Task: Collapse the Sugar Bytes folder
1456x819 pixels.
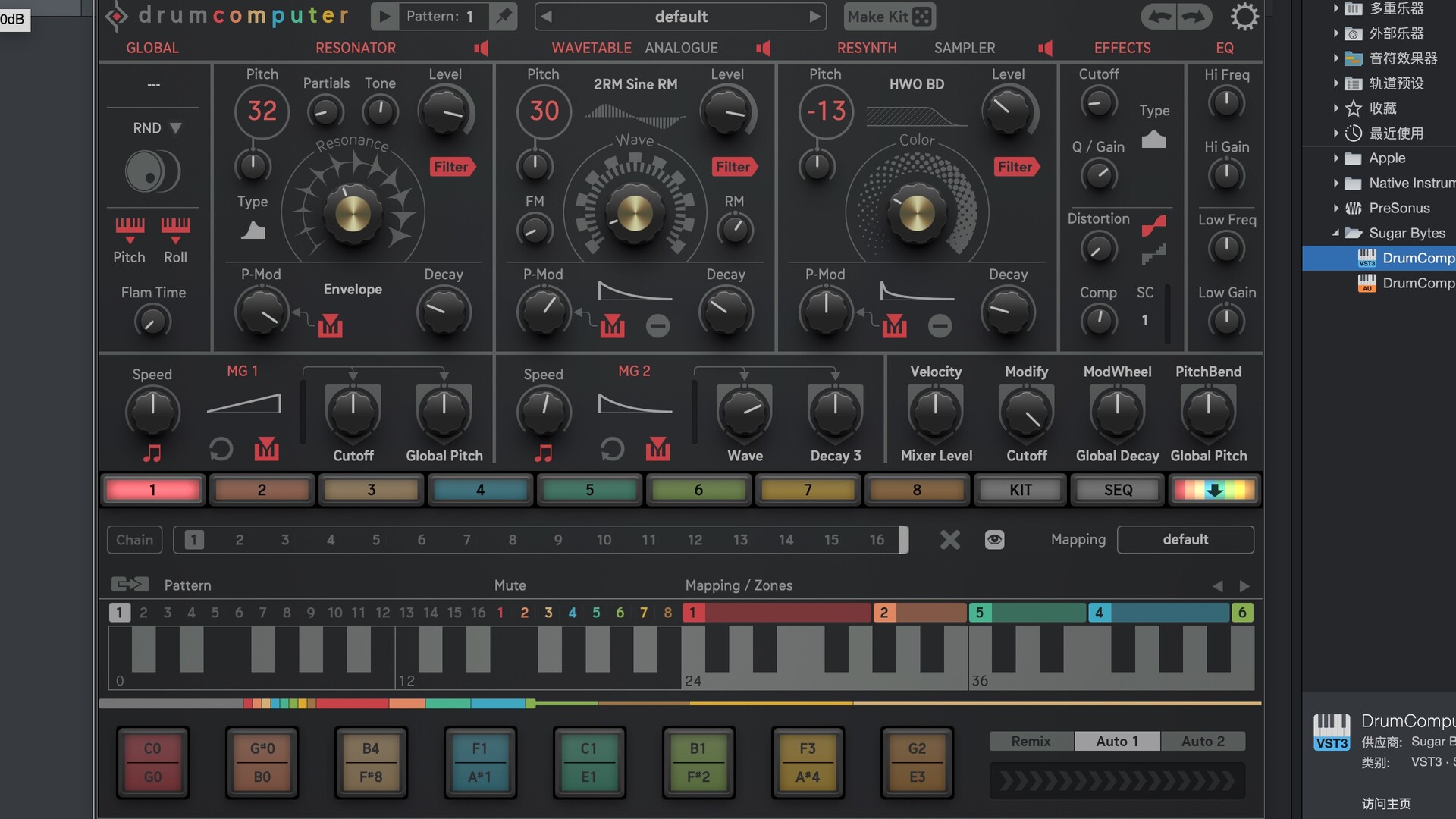Action: [1336, 234]
